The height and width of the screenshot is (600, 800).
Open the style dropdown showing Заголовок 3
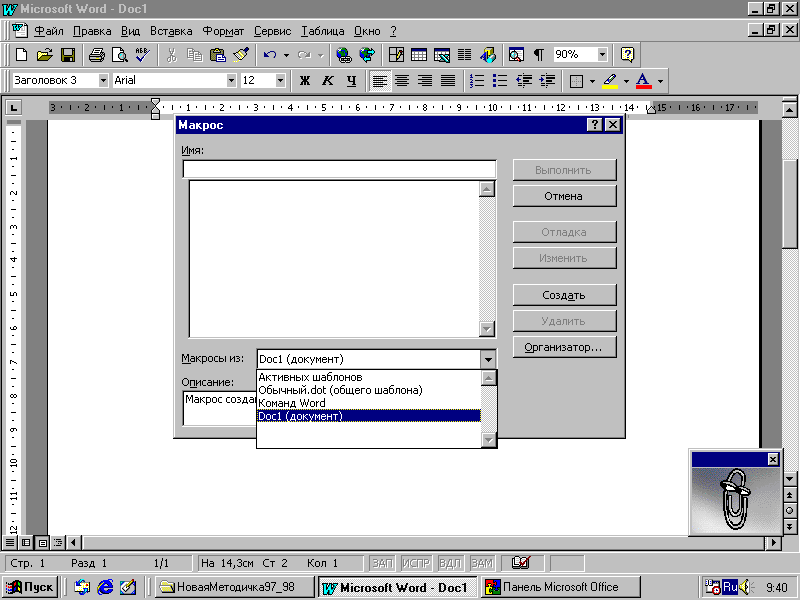pyautogui.click(x=103, y=81)
